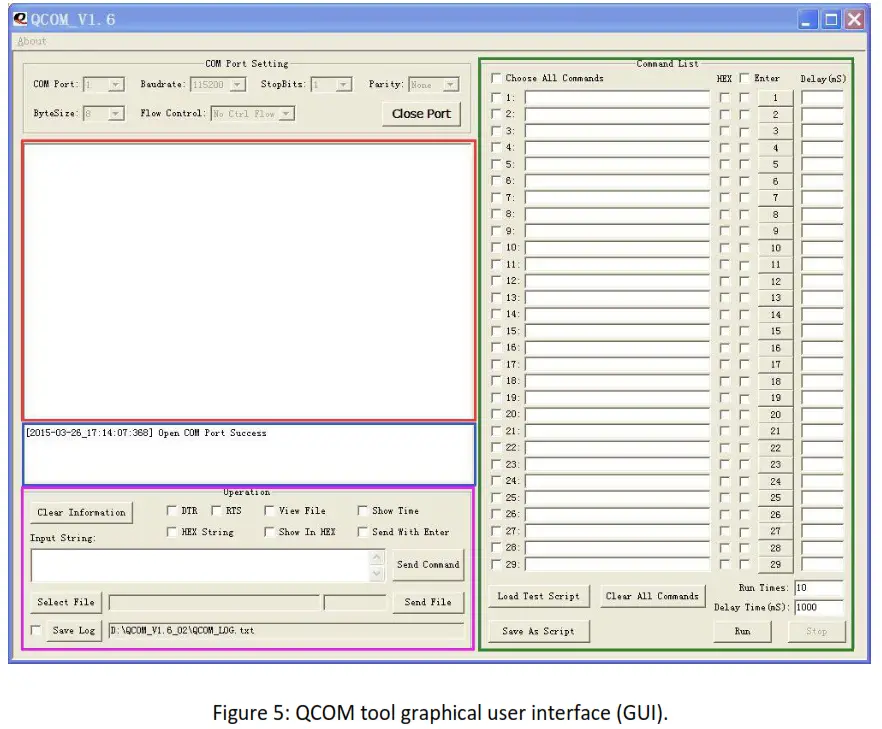Image resolution: width=882 pixels, height=729 pixels.
Task: Maximize the QCOM window
Action: tap(831, 20)
